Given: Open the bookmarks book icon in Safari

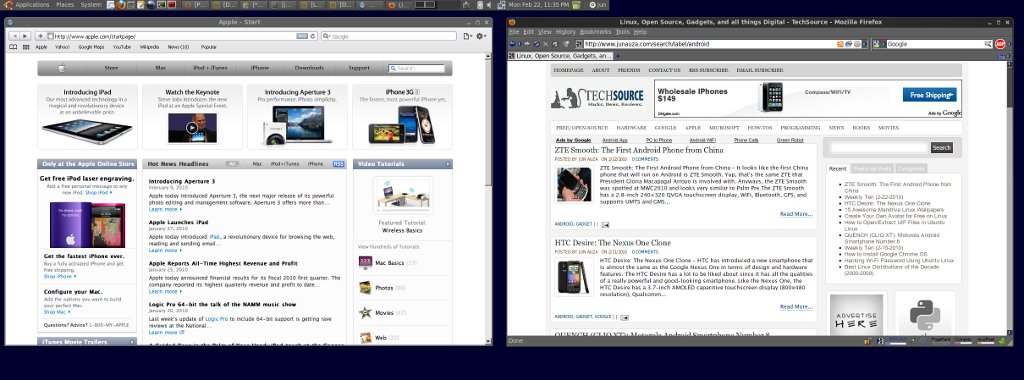Looking at the screenshot, I should click(x=13, y=47).
